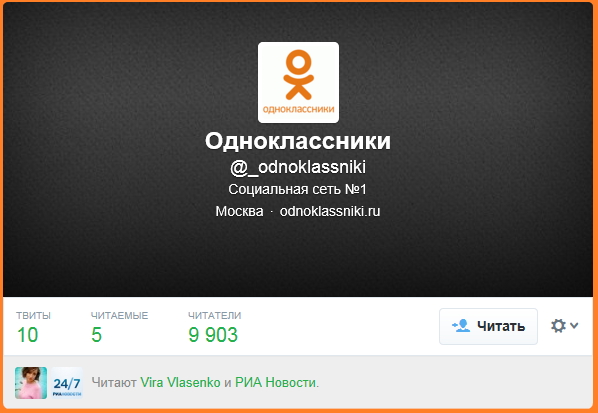Click the dark header banner background

pyautogui.click(x=114, y=153)
